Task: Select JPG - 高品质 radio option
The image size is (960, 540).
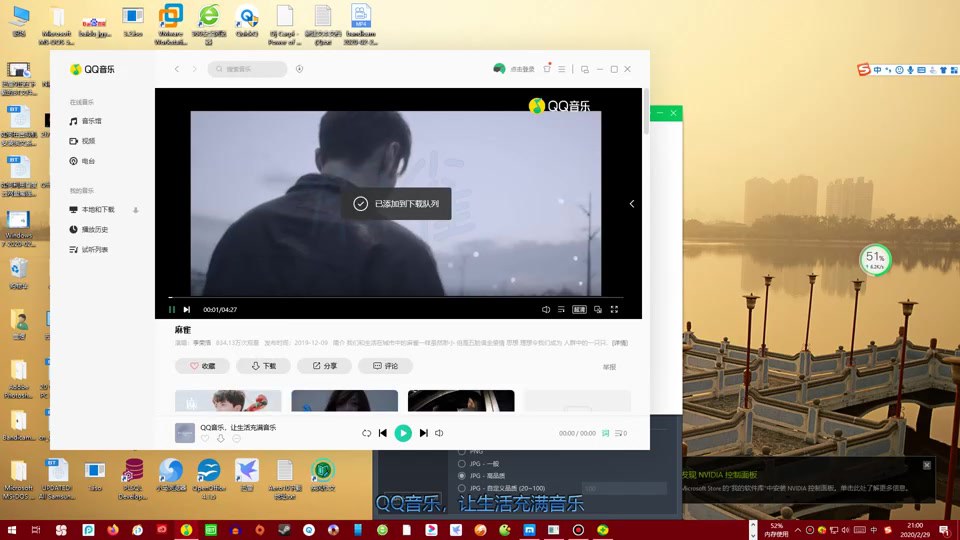Action: [x=462, y=476]
